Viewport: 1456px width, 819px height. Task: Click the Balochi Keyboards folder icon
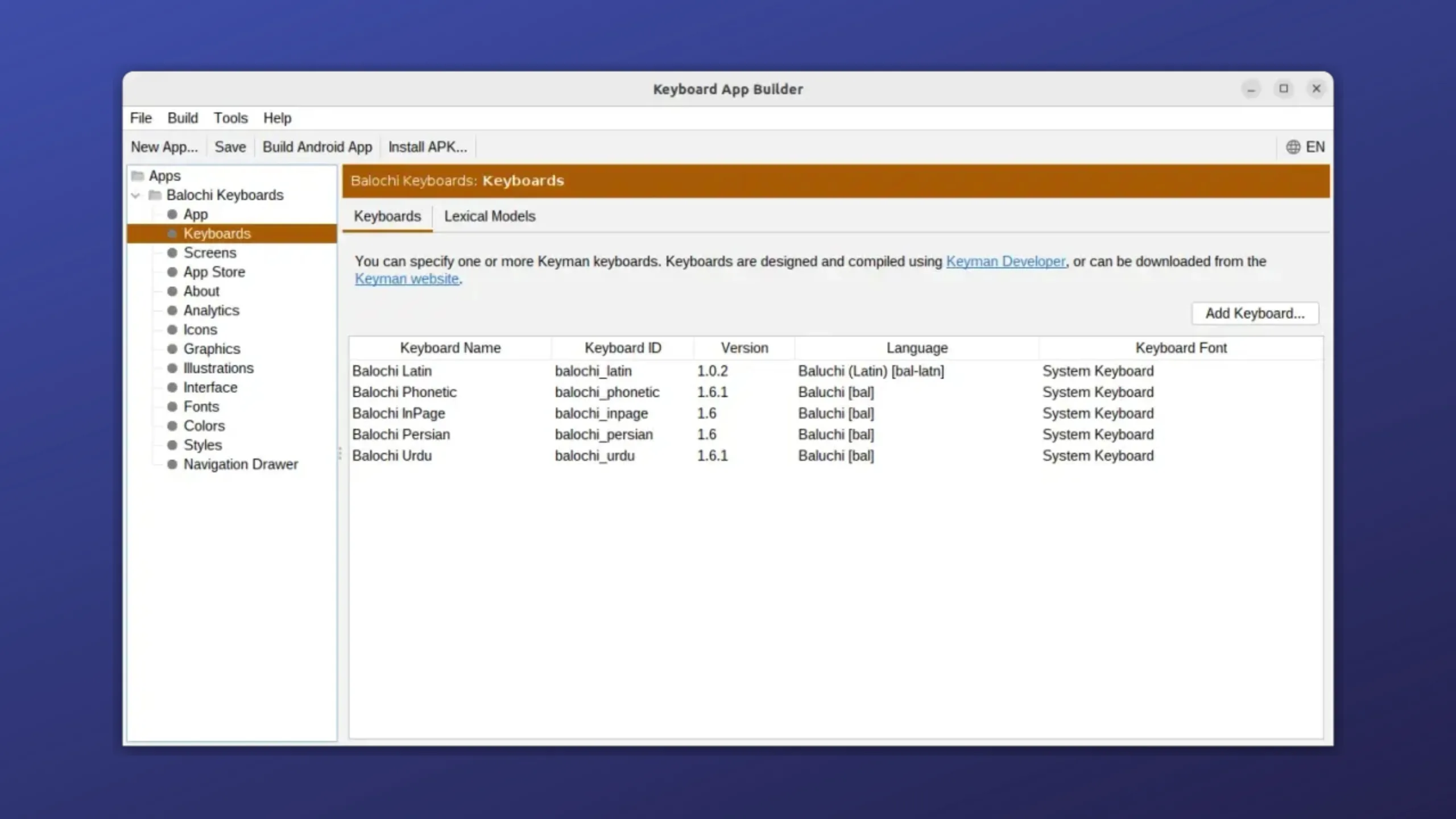(x=155, y=195)
